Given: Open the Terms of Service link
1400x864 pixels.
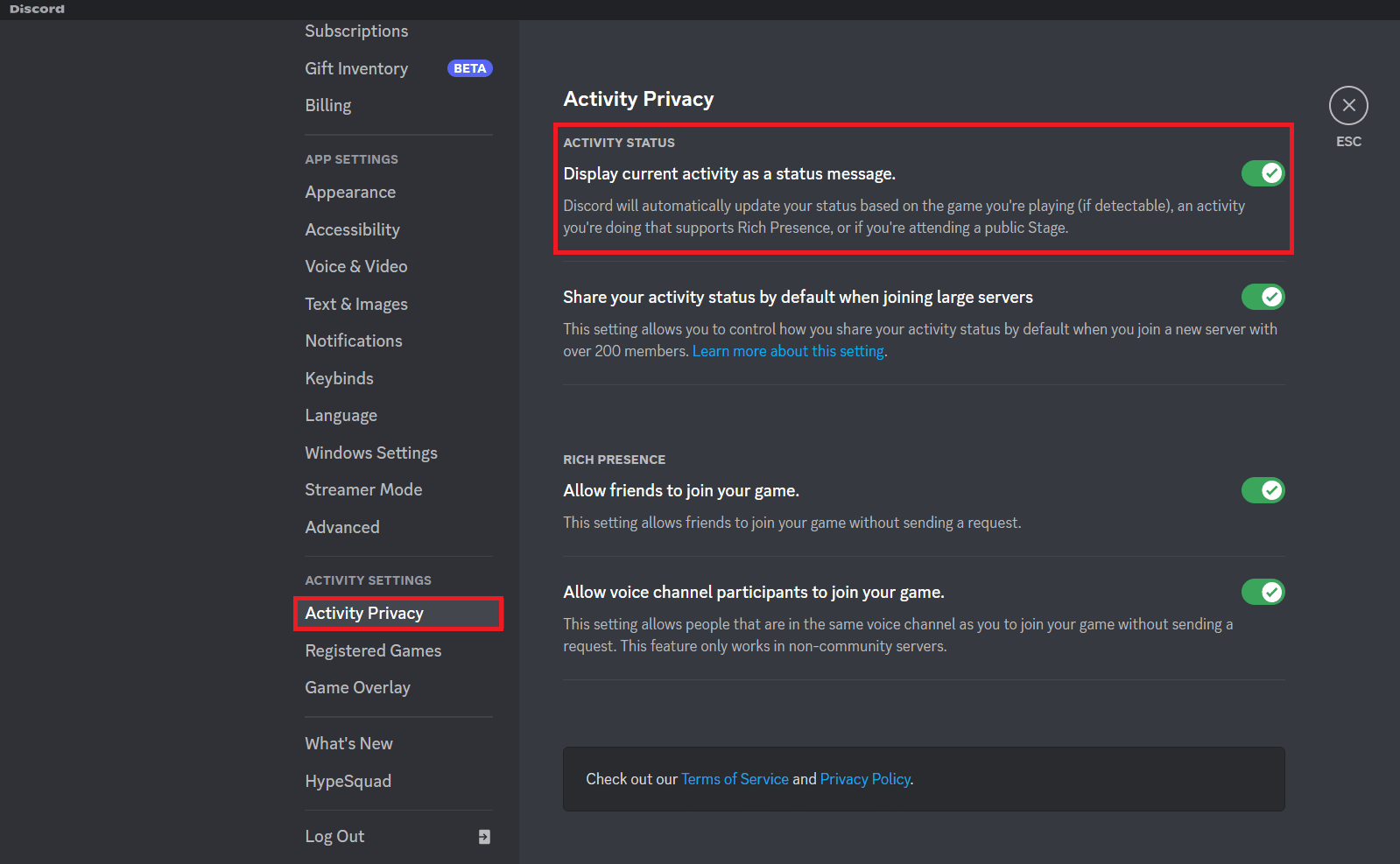Looking at the screenshot, I should 735,779.
